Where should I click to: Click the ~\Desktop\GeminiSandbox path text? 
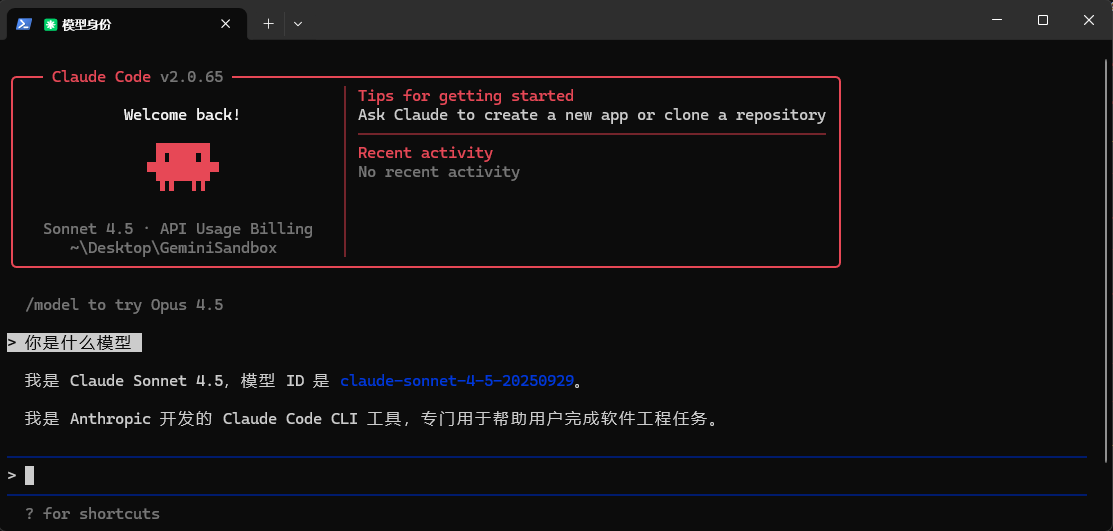(x=173, y=248)
